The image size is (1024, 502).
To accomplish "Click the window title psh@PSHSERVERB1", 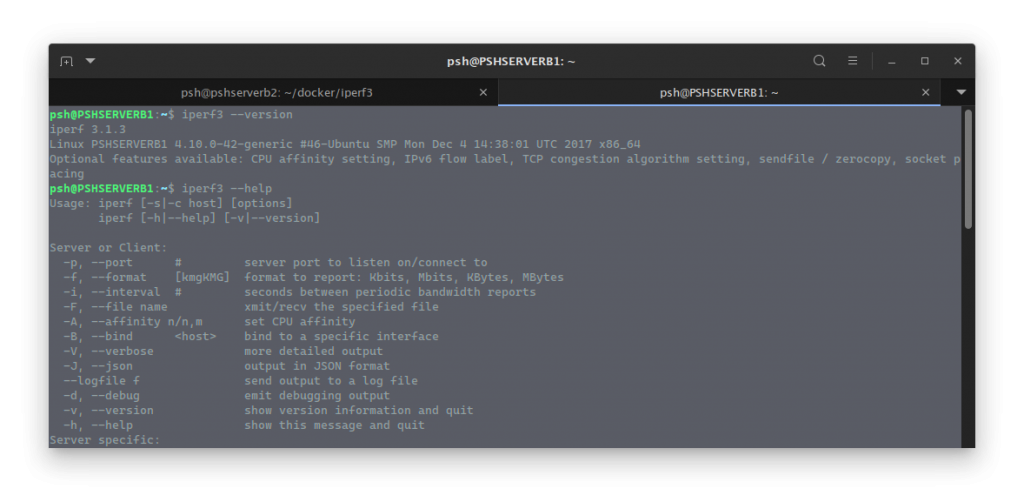I will [x=511, y=61].
